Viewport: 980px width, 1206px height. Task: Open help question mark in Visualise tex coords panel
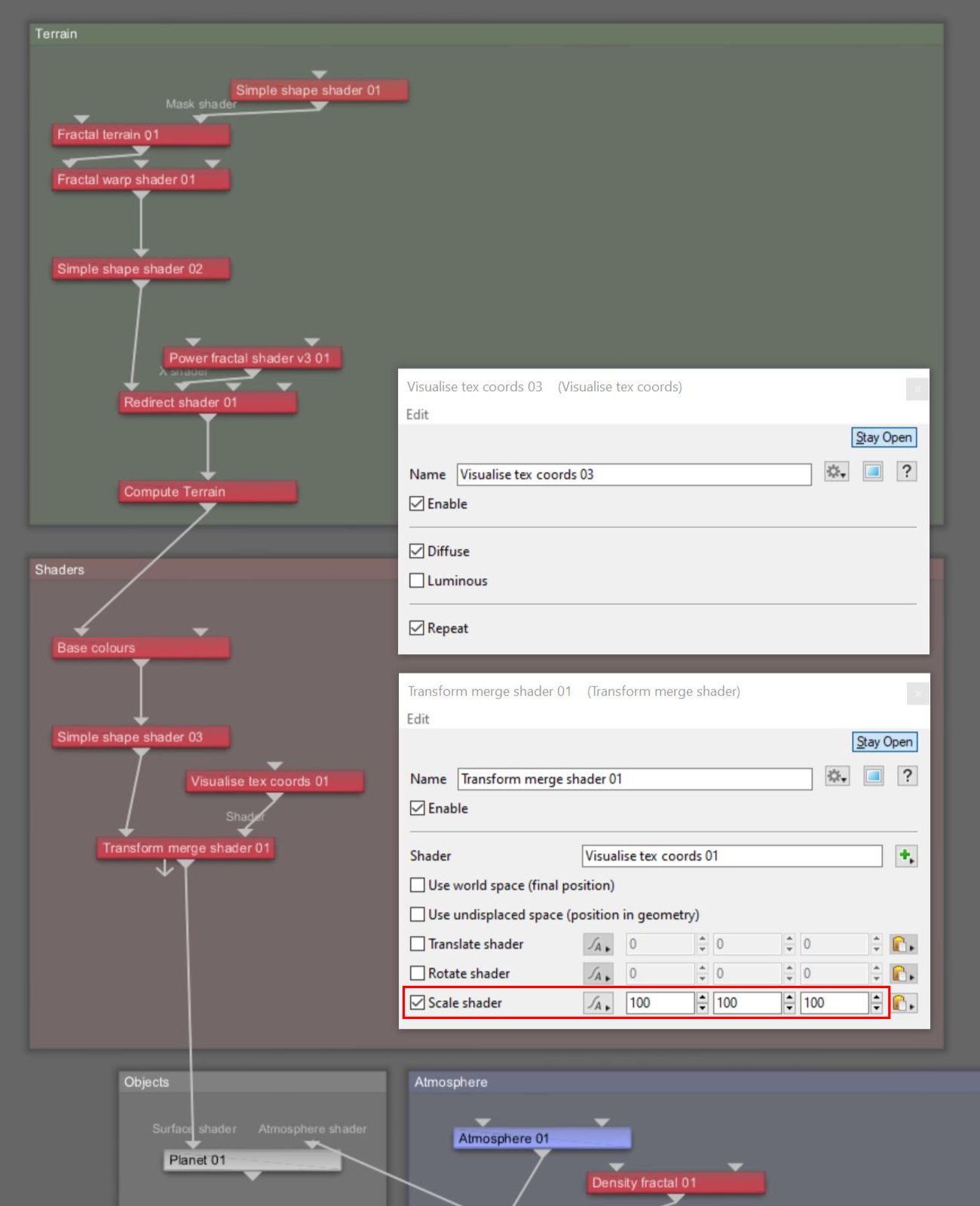907,472
